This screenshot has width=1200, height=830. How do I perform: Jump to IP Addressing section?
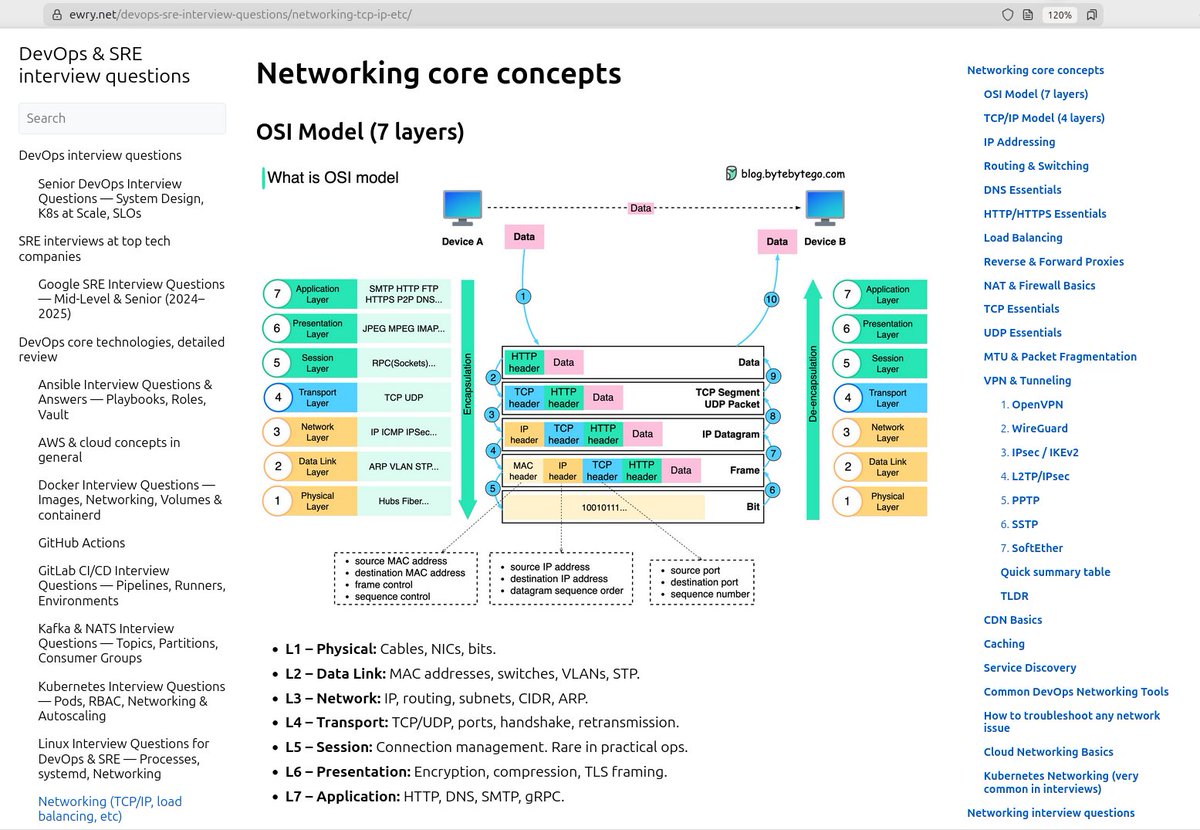tap(1019, 142)
